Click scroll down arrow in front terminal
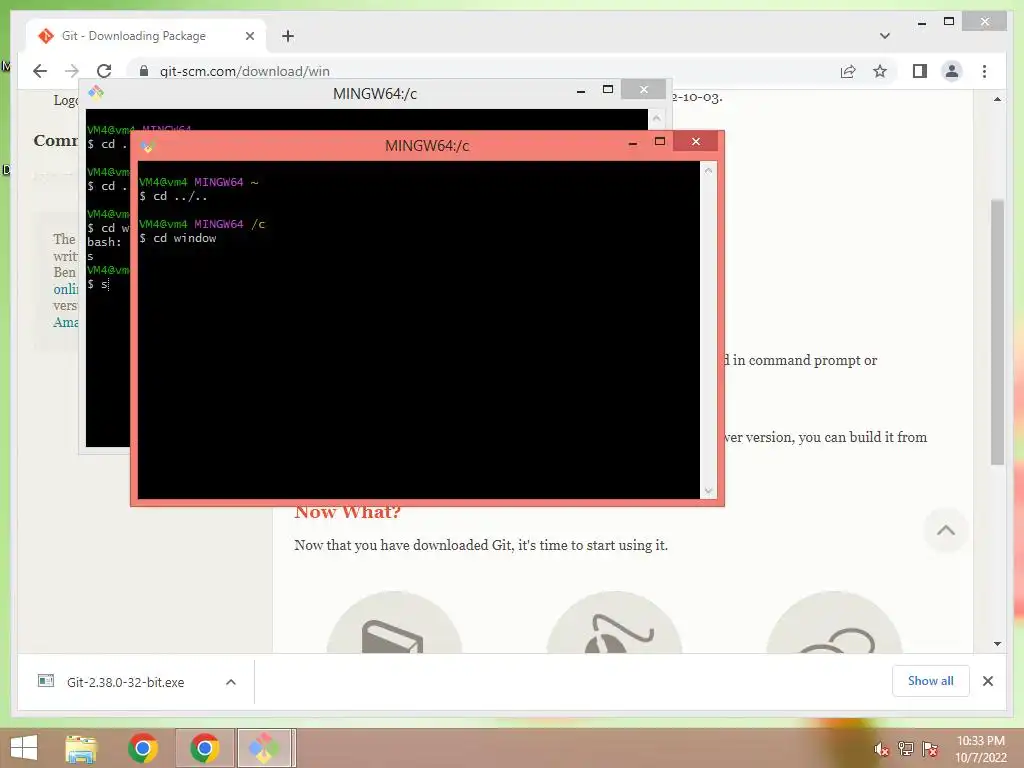 (x=708, y=490)
